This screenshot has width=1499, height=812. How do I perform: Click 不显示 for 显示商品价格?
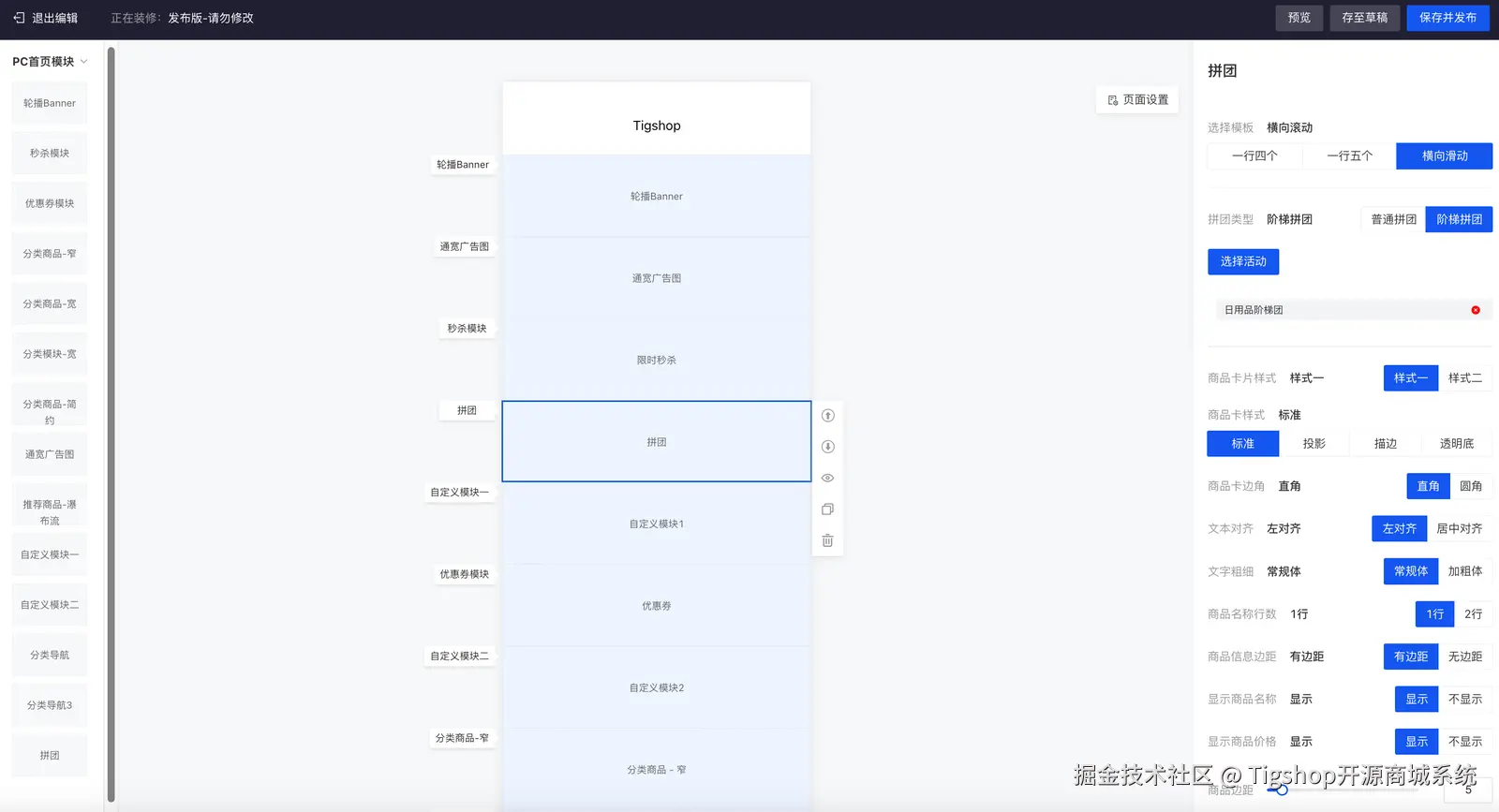tap(1465, 742)
